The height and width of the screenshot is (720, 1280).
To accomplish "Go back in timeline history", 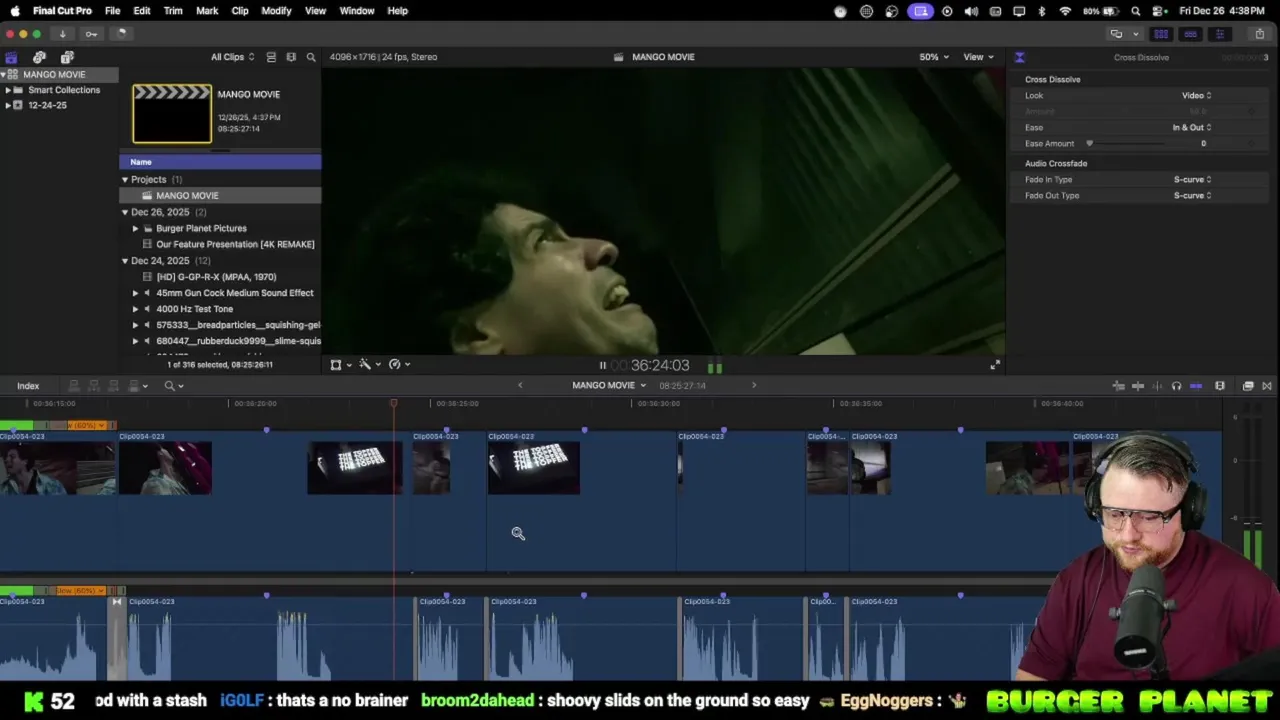I will 519,386.
